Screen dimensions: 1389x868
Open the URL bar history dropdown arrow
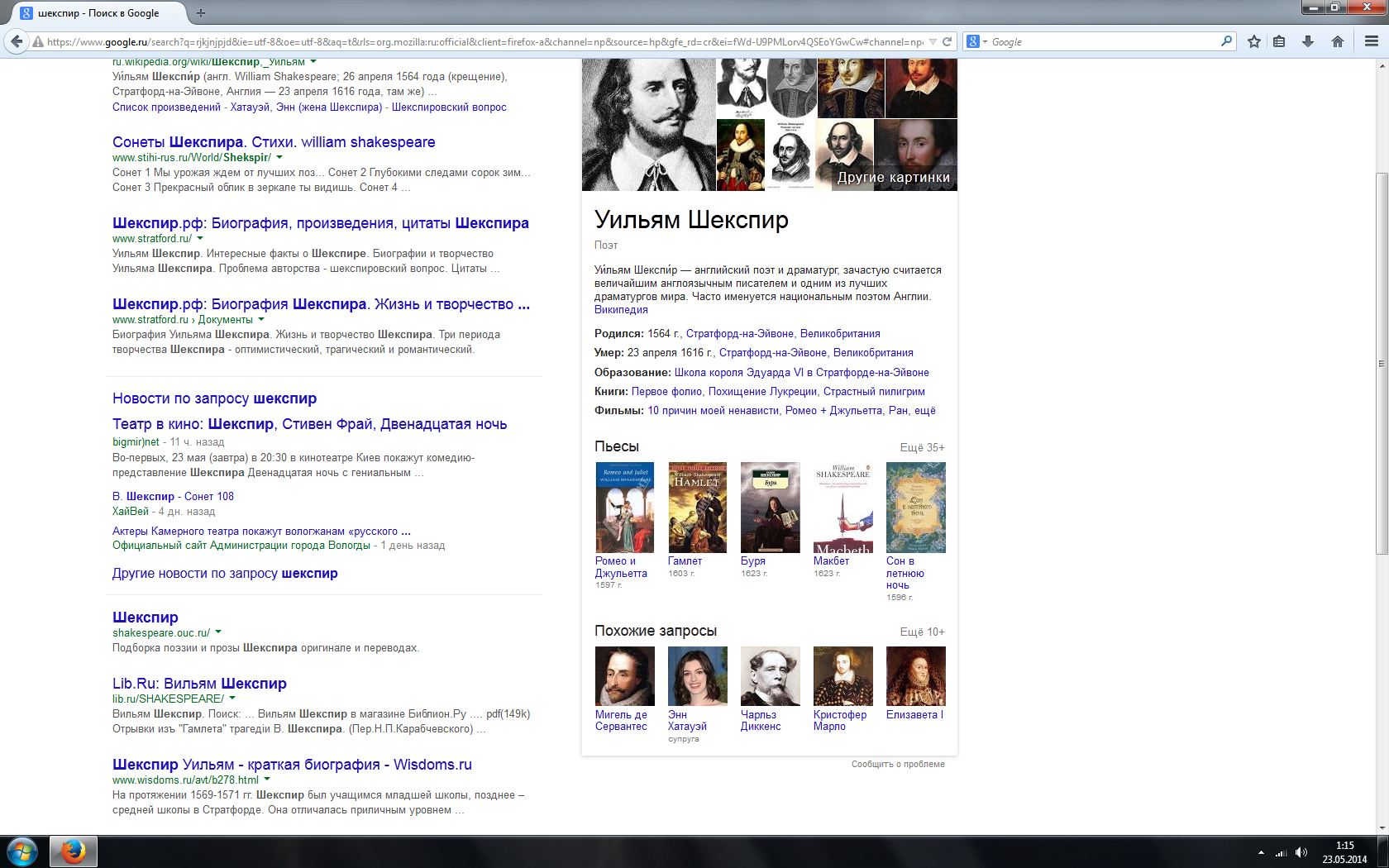933,41
